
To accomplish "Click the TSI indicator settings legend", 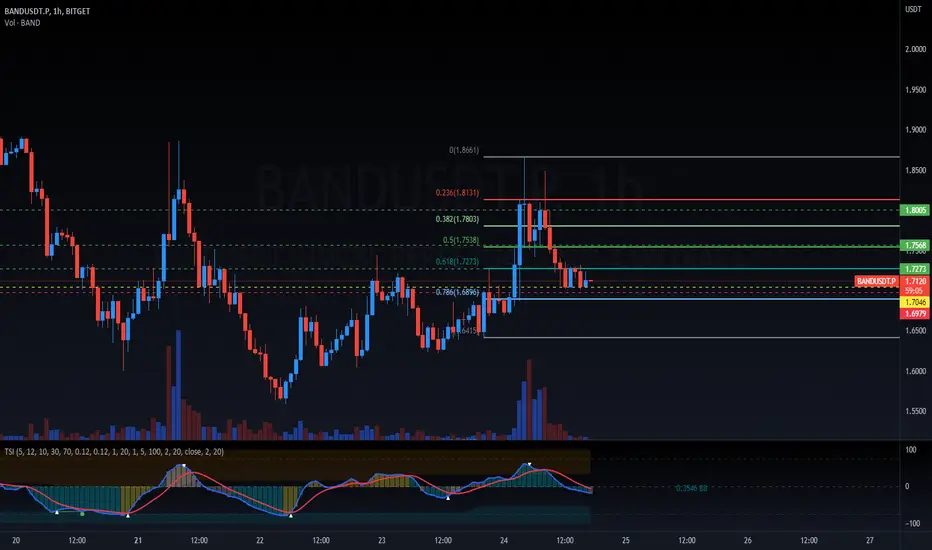I will tap(114, 452).
